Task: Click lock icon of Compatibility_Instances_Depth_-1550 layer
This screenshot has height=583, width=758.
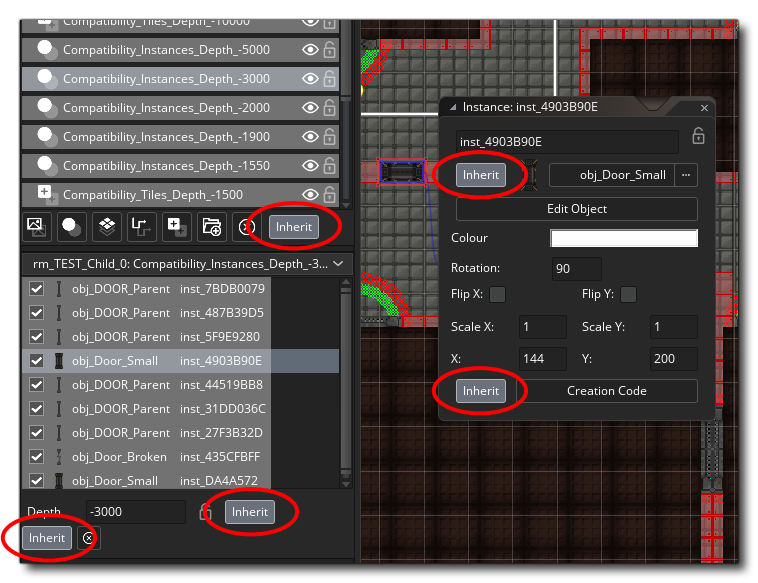Action: [330, 165]
